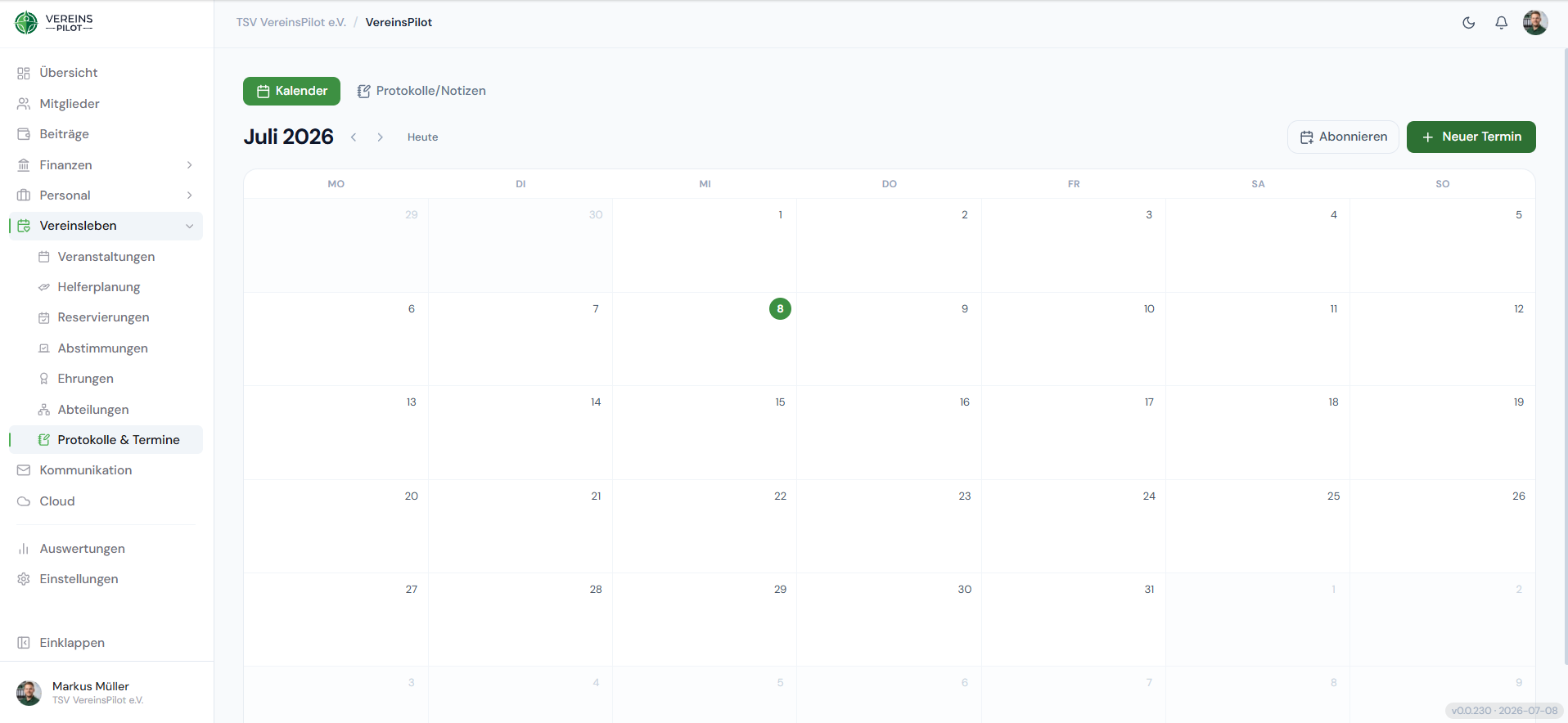This screenshot has width=1568, height=723.
Task: Select July 24 in the calendar
Action: (1074, 527)
